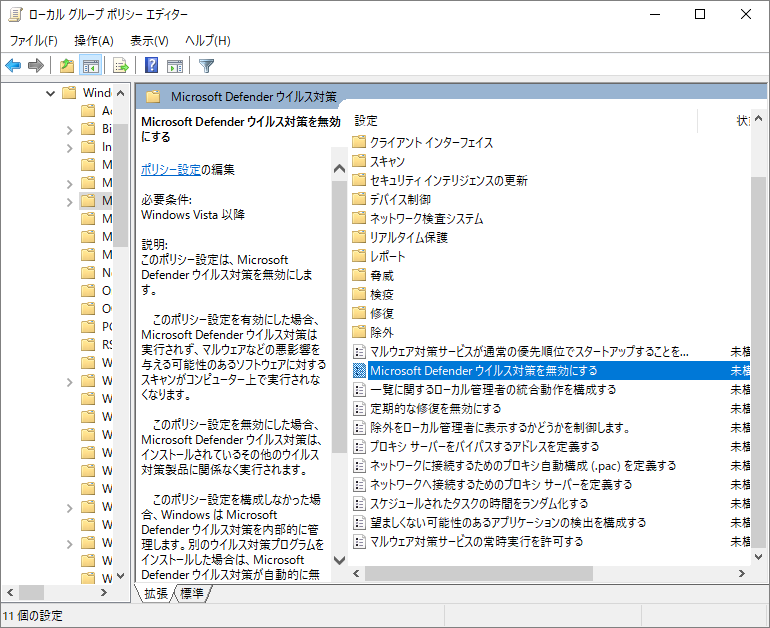The image size is (770, 628).
Task: Click tree pane scroll-up arrow
Action: (x=121, y=93)
